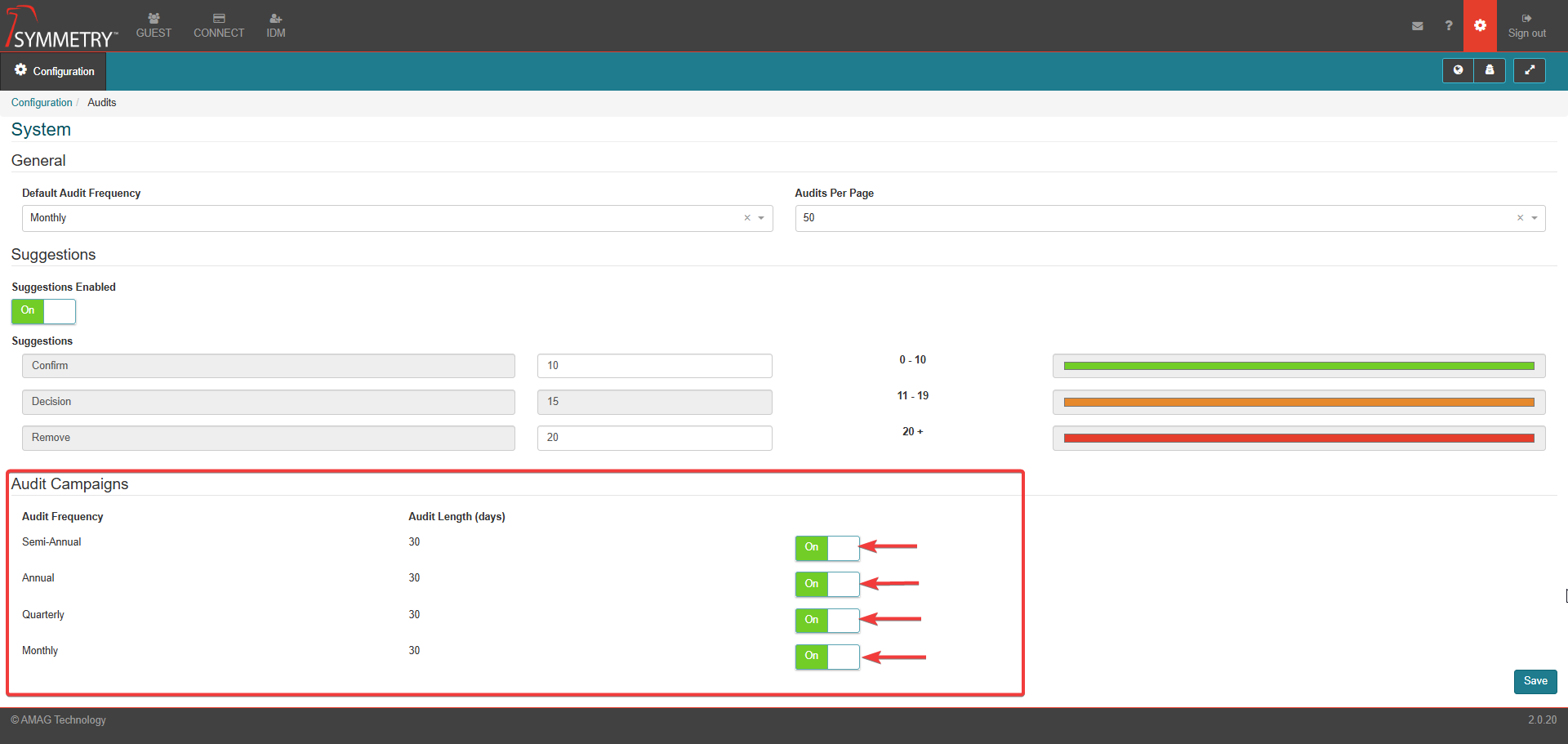Go to the Configuration breadcrumb link
The height and width of the screenshot is (744, 1568).
tap(42, 102)
